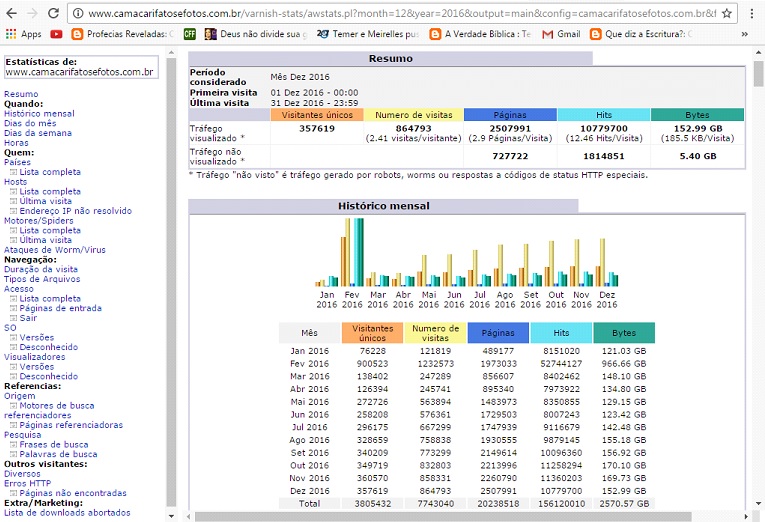The width and height of the screenshot is (765, 522).
Task: Reload the page with the refresh icon
Action: point(55,14)
